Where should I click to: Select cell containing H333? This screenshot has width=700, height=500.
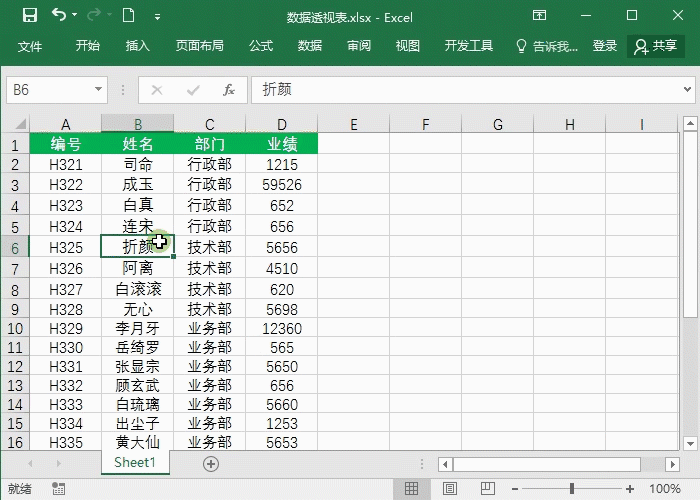[66, 404]
